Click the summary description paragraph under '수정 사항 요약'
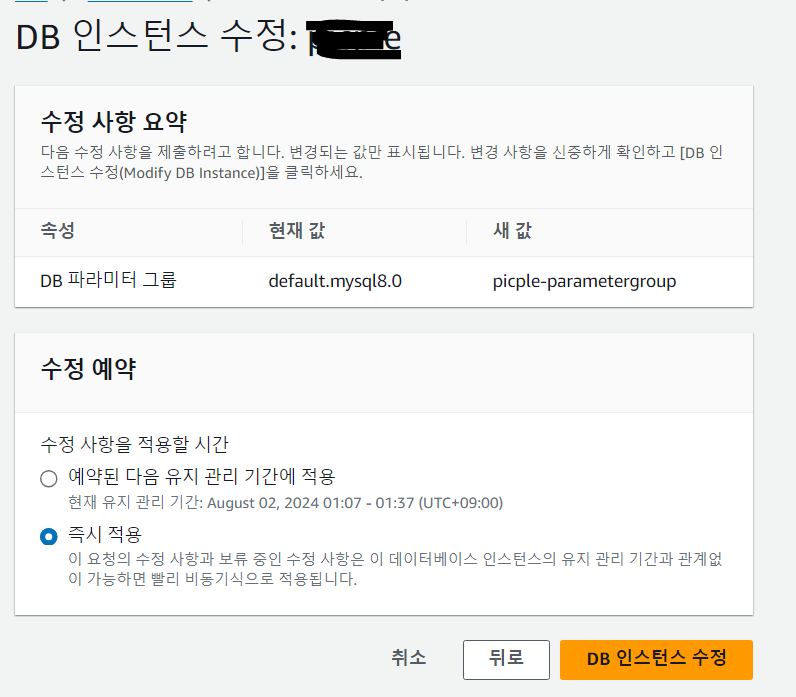The image size is (796, 697). (380, 163)
